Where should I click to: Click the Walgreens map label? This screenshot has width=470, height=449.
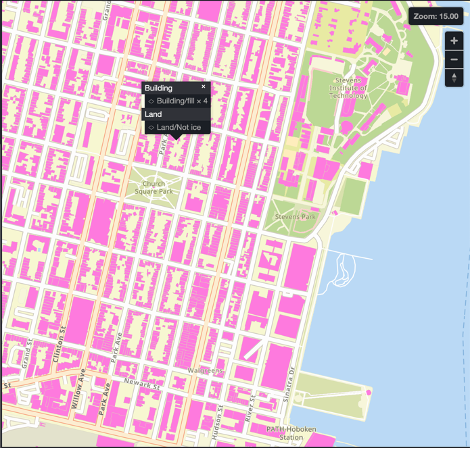[205, 371]
